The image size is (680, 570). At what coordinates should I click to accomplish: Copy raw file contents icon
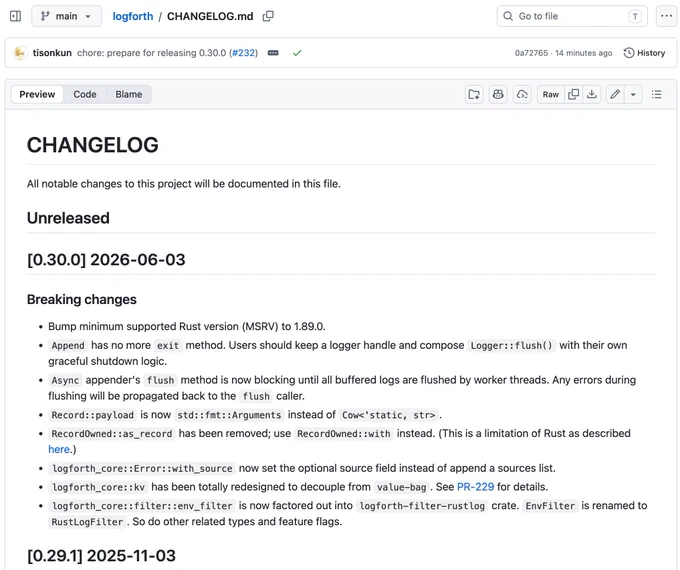click(x=573, y=94)
